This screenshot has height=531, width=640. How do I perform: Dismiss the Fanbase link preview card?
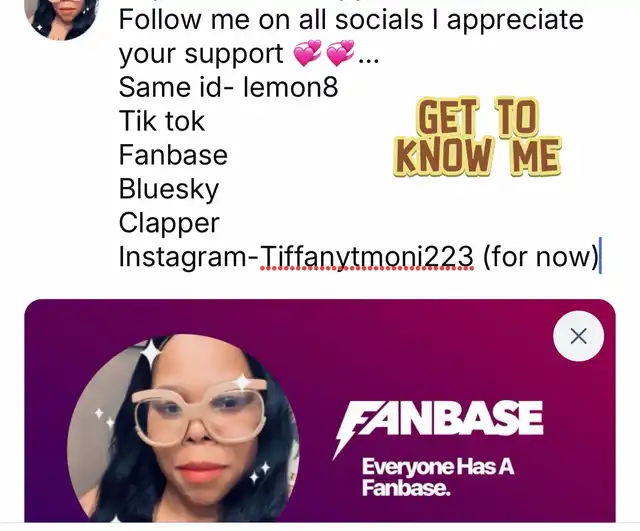click(578, 336)
